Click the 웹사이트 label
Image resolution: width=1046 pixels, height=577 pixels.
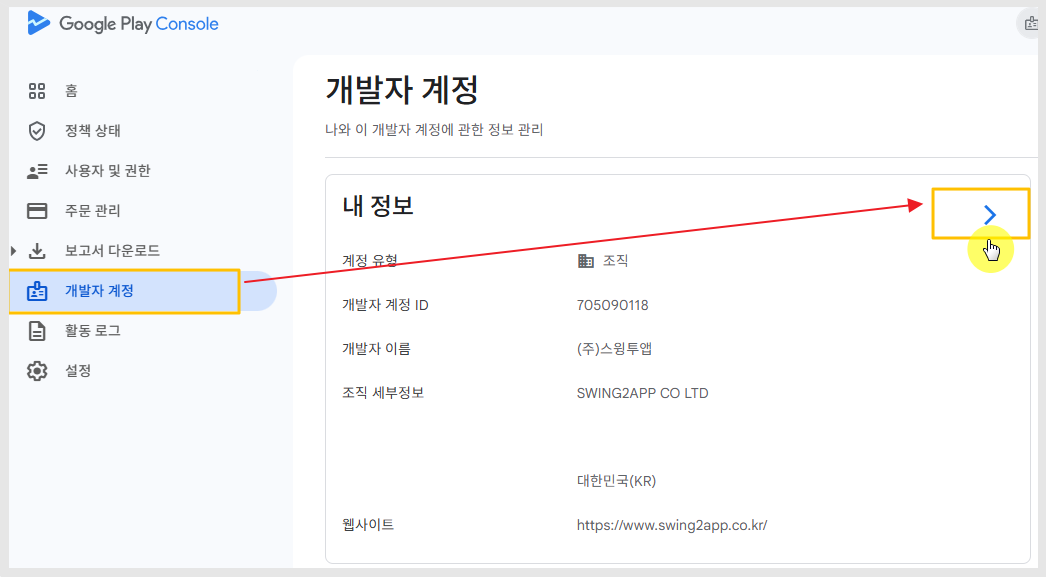pos(368,525)
